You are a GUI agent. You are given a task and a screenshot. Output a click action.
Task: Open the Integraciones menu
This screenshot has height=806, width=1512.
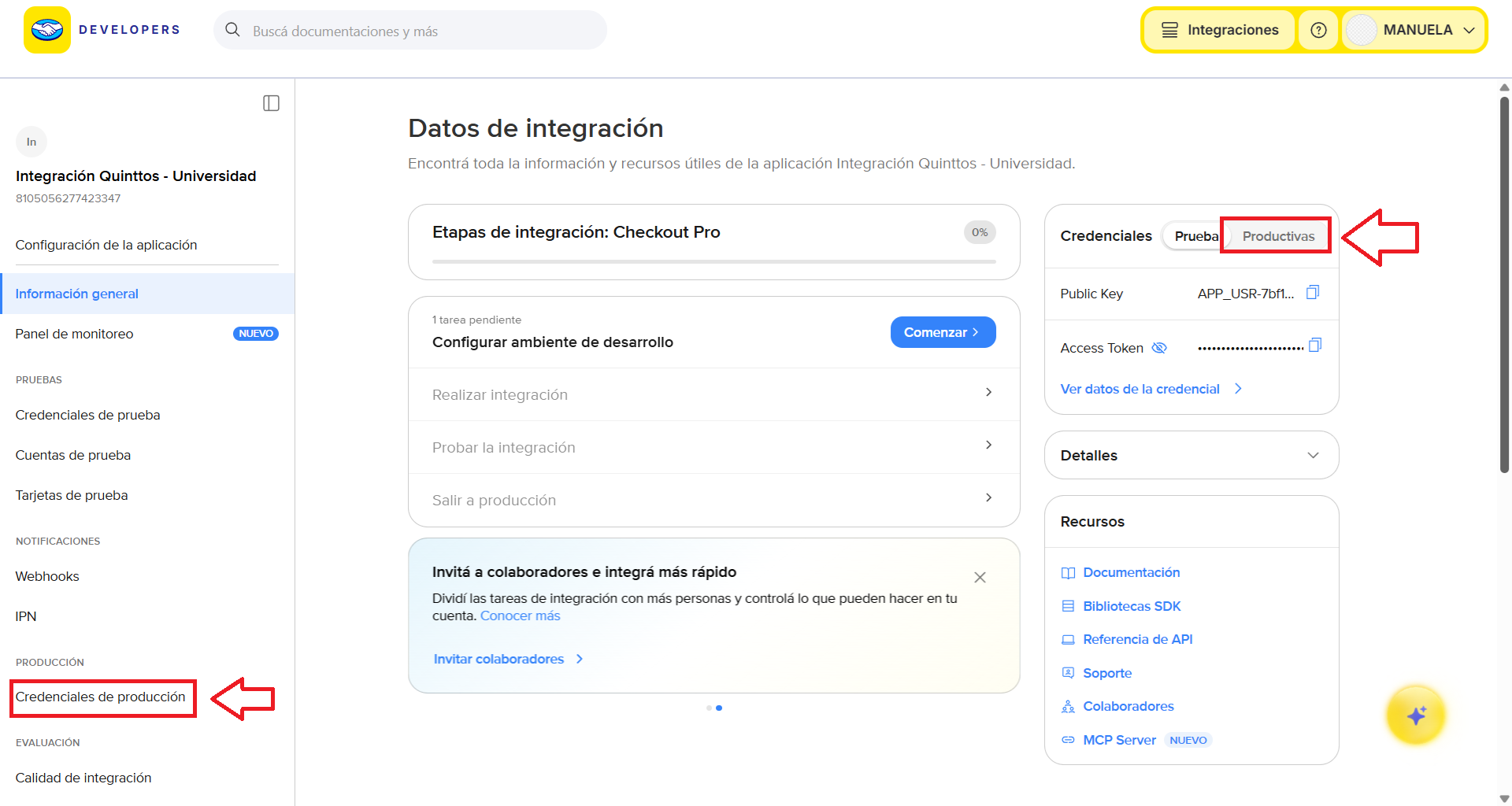click(1219, 30)
